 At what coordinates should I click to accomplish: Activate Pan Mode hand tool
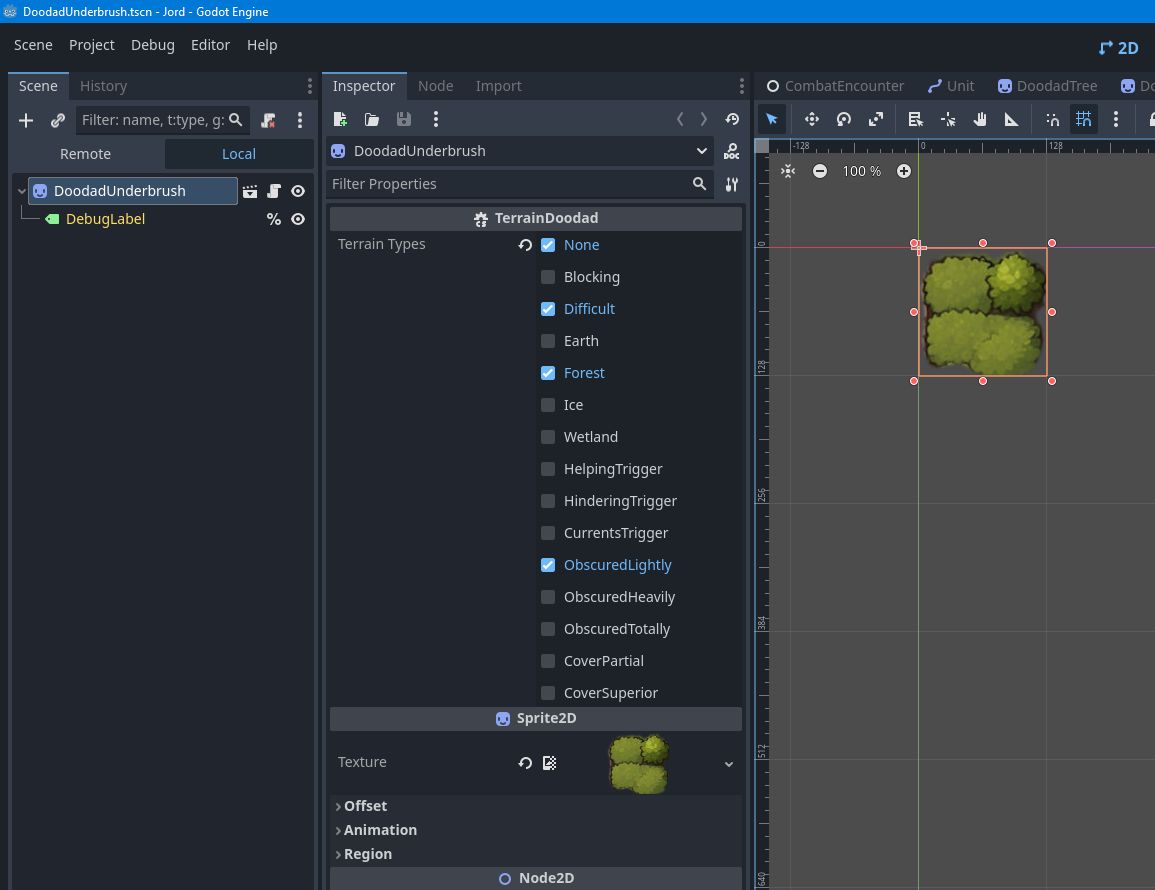[x=980, y=119]
